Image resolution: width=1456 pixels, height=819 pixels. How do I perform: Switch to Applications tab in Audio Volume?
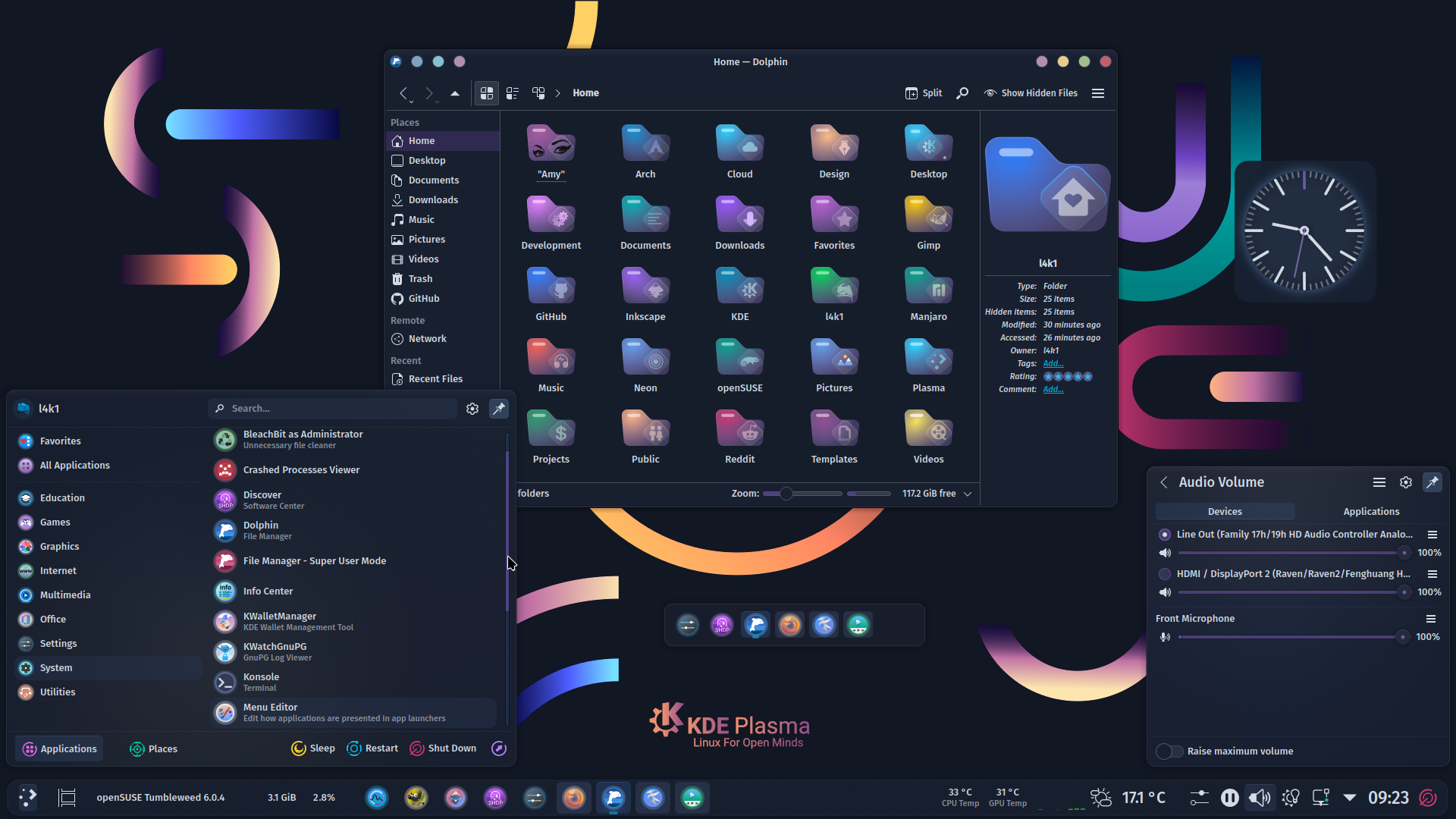1371,512
